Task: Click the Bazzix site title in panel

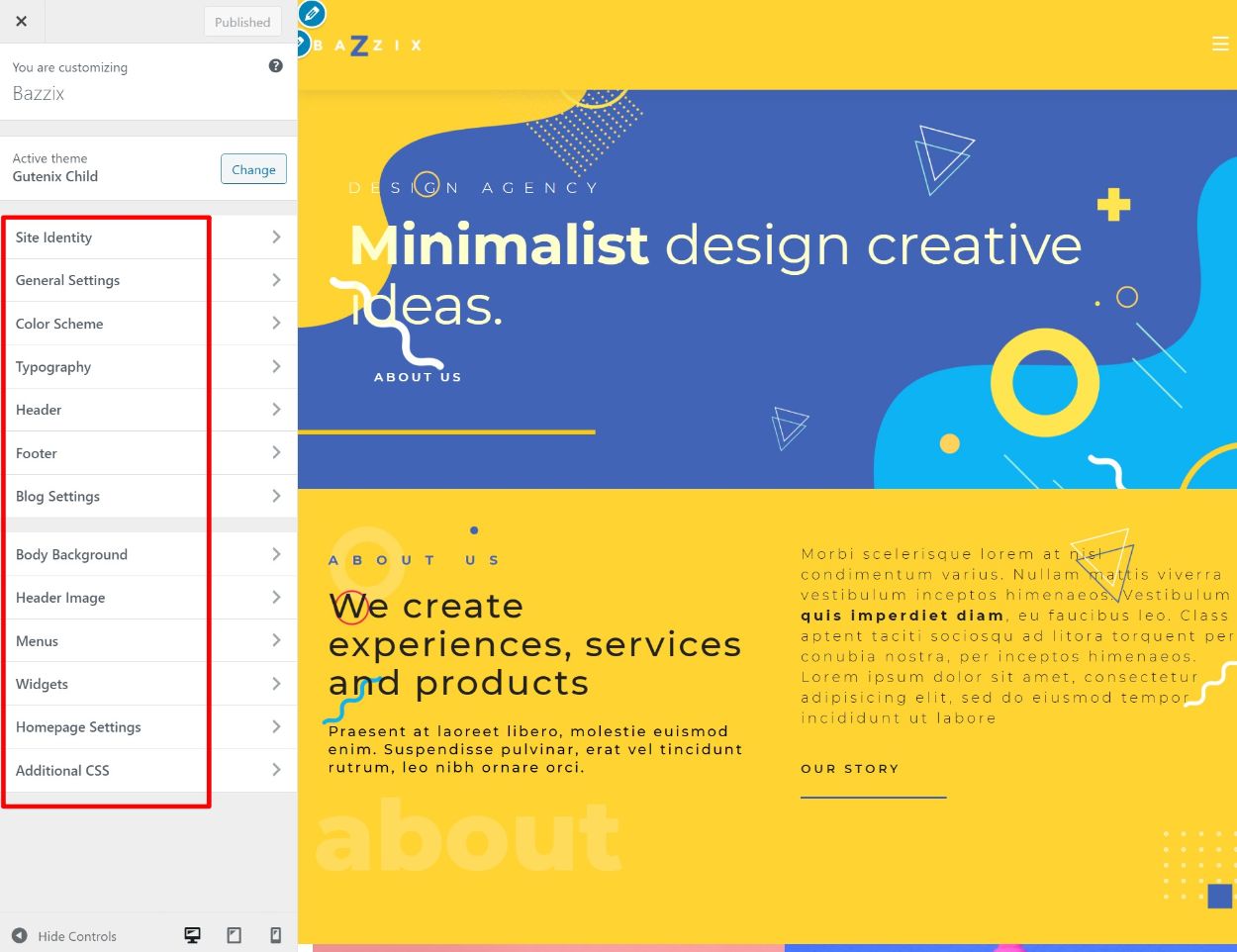Action: tap(39, 93)
